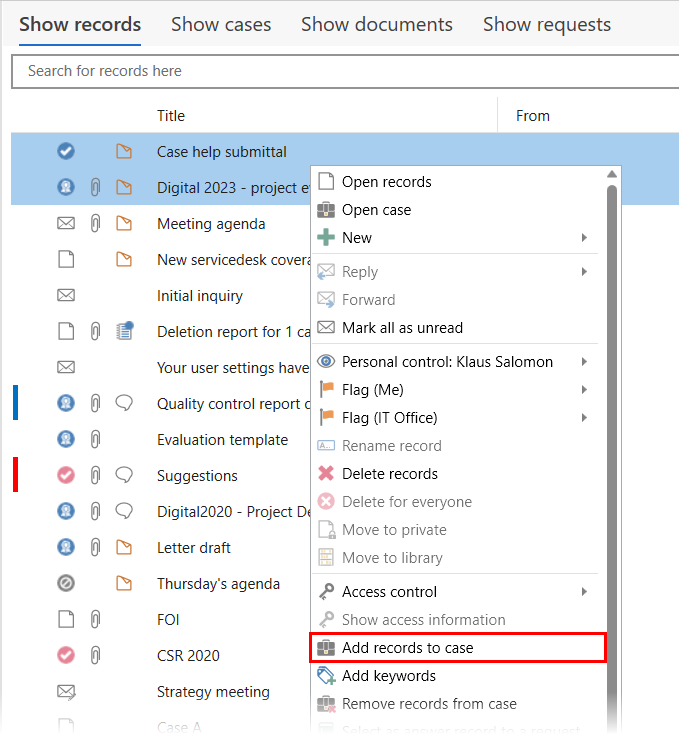The height and width of the screenshot is (743, 679).
Task: Expand the Personal control submenu arrow
Action: pos(584,362)
